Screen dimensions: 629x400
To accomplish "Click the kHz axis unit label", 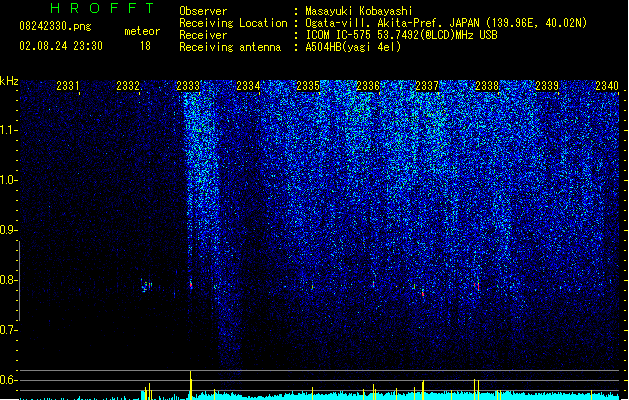I will click(9, 81).
